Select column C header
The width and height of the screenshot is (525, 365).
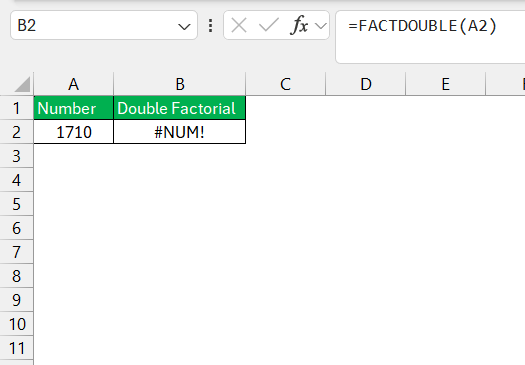click(286, 84)
